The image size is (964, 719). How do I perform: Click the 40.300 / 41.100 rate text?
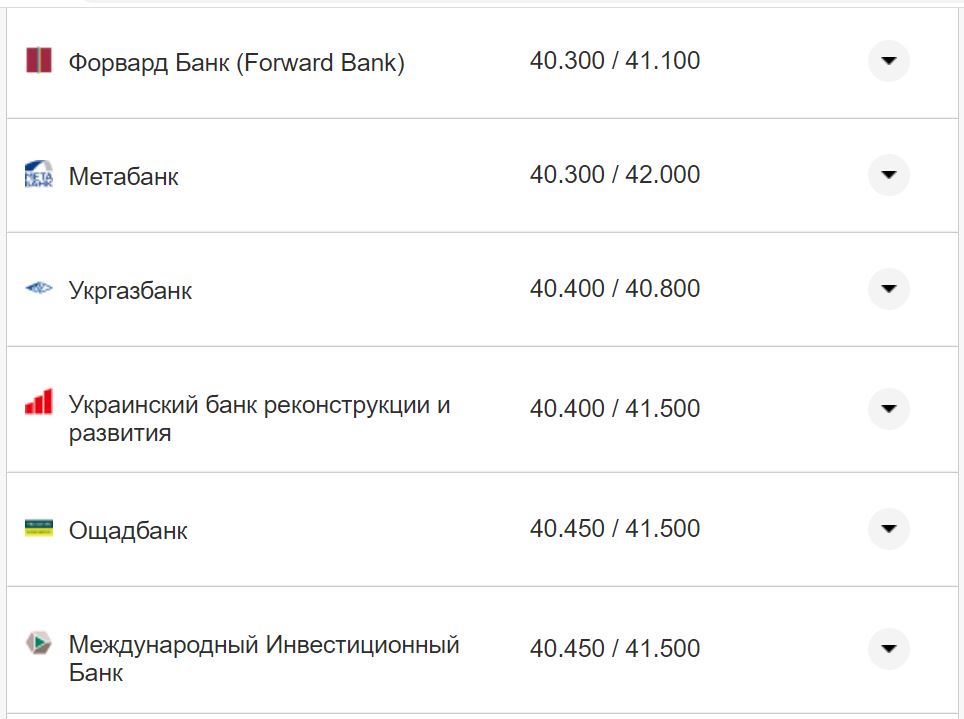(x=616, y=60)
